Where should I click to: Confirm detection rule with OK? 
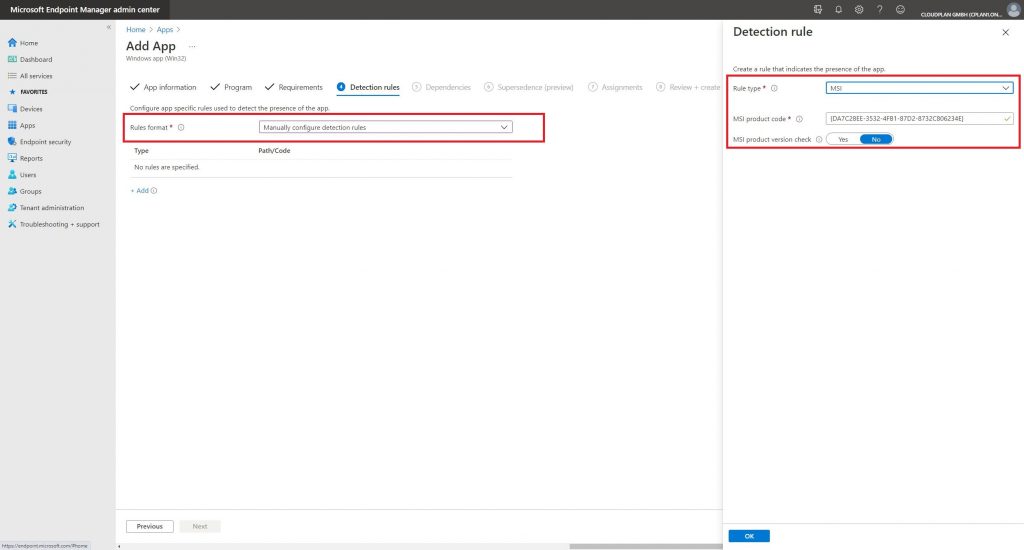click(x=749, y=536)
